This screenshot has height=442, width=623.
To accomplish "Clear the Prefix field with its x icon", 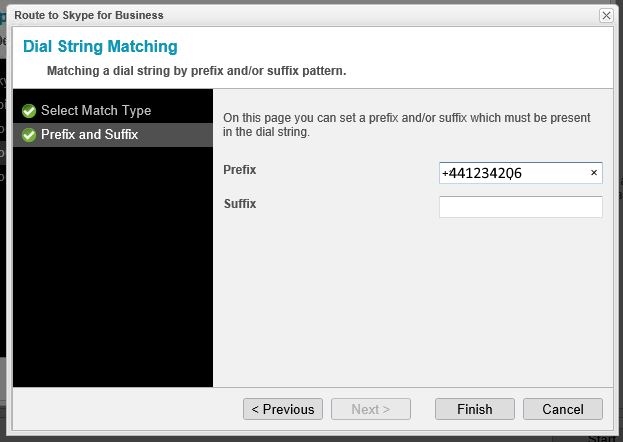I will click(593, 173).
